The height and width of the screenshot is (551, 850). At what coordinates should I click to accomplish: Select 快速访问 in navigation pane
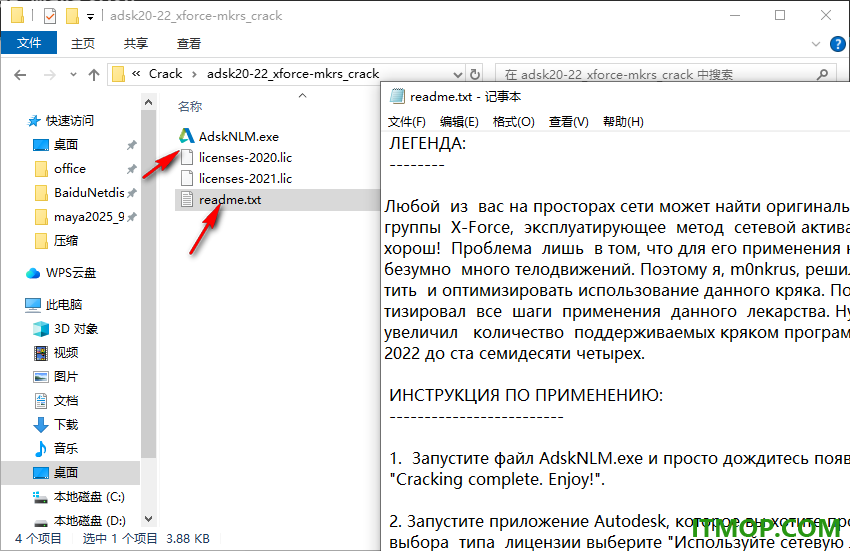69,120
